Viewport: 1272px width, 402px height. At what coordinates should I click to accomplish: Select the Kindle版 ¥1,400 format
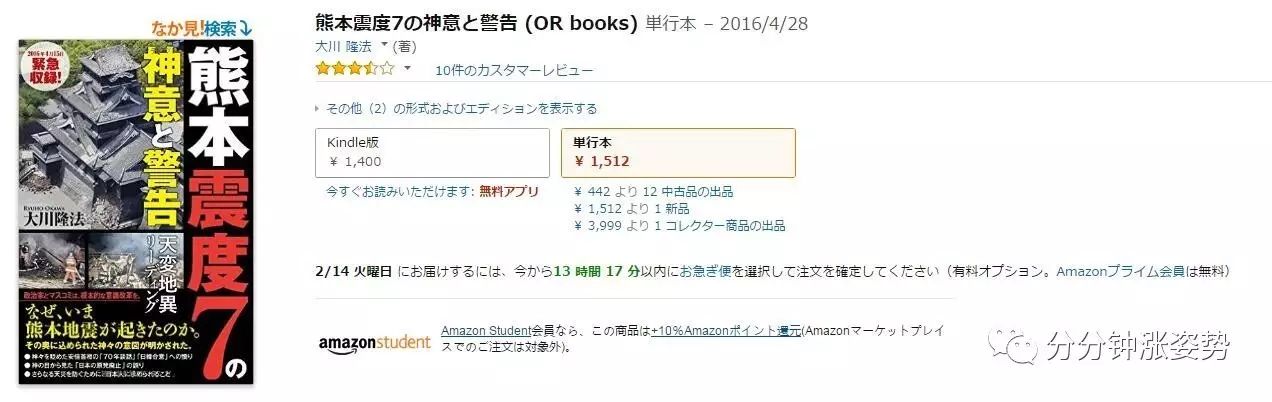click(432, 152)
